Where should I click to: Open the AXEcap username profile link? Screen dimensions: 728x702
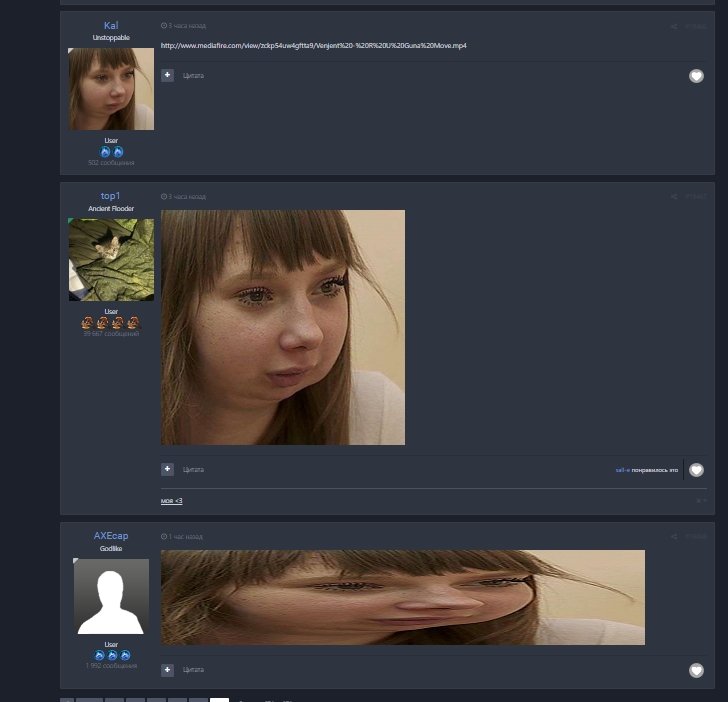(111, 536)
